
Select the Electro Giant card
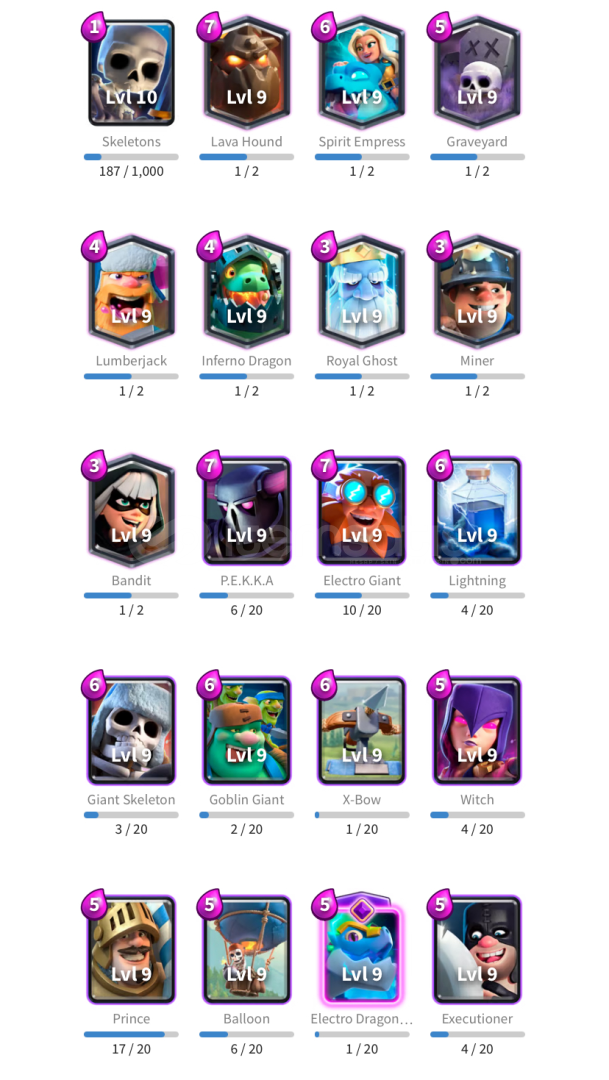click(362, 511)
